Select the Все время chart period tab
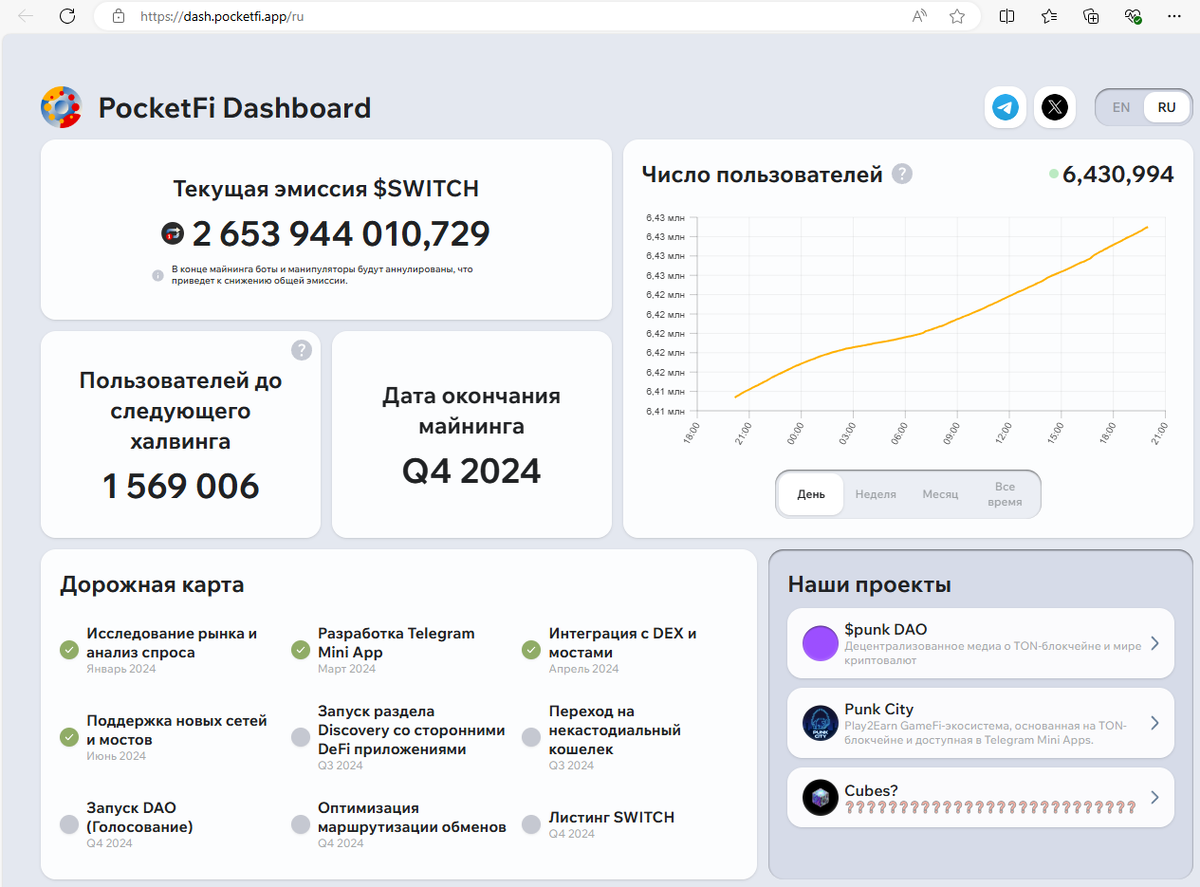 (1005, 494)
